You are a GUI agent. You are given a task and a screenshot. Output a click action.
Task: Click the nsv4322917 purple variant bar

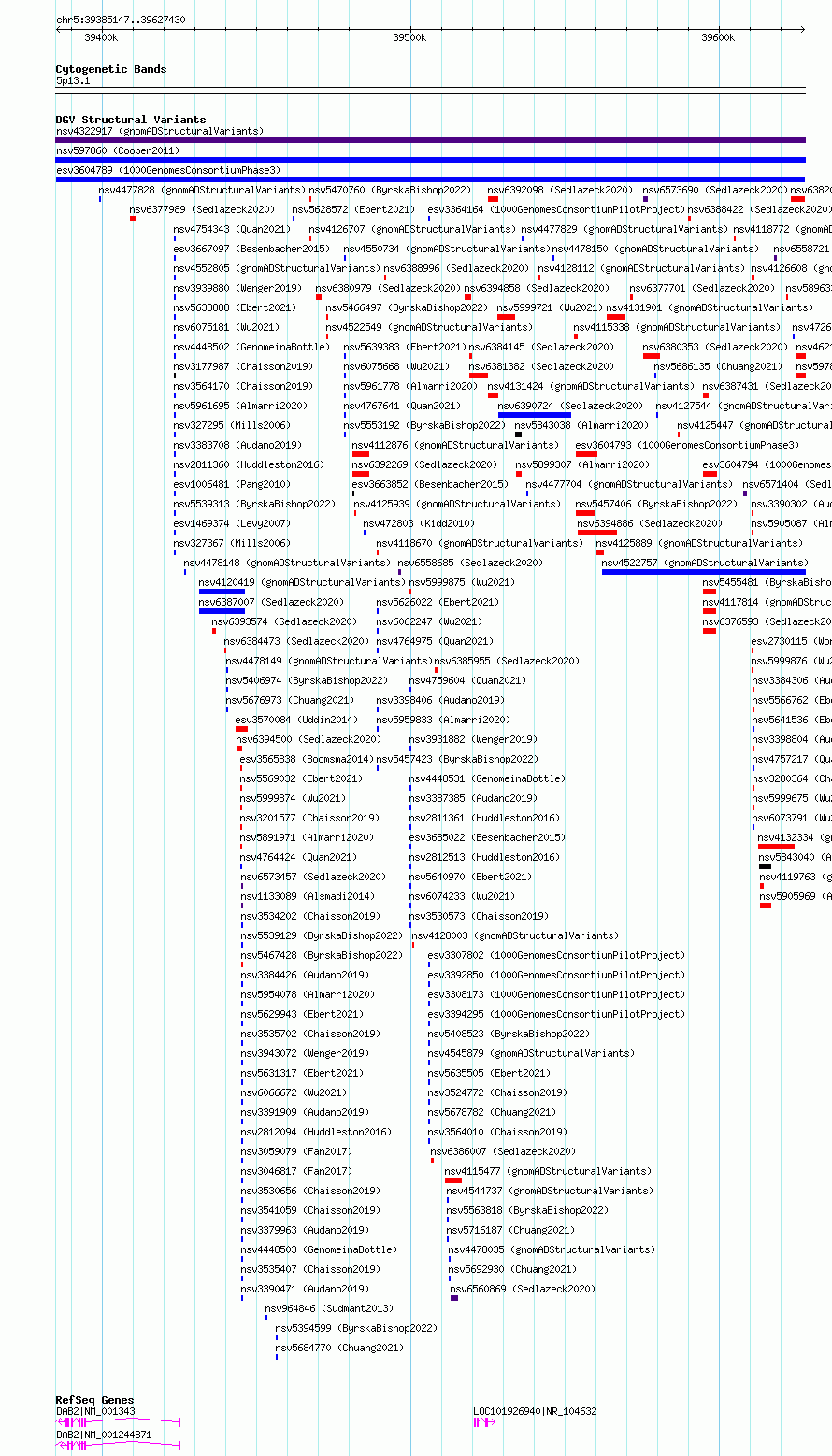(x=430, y=140)
